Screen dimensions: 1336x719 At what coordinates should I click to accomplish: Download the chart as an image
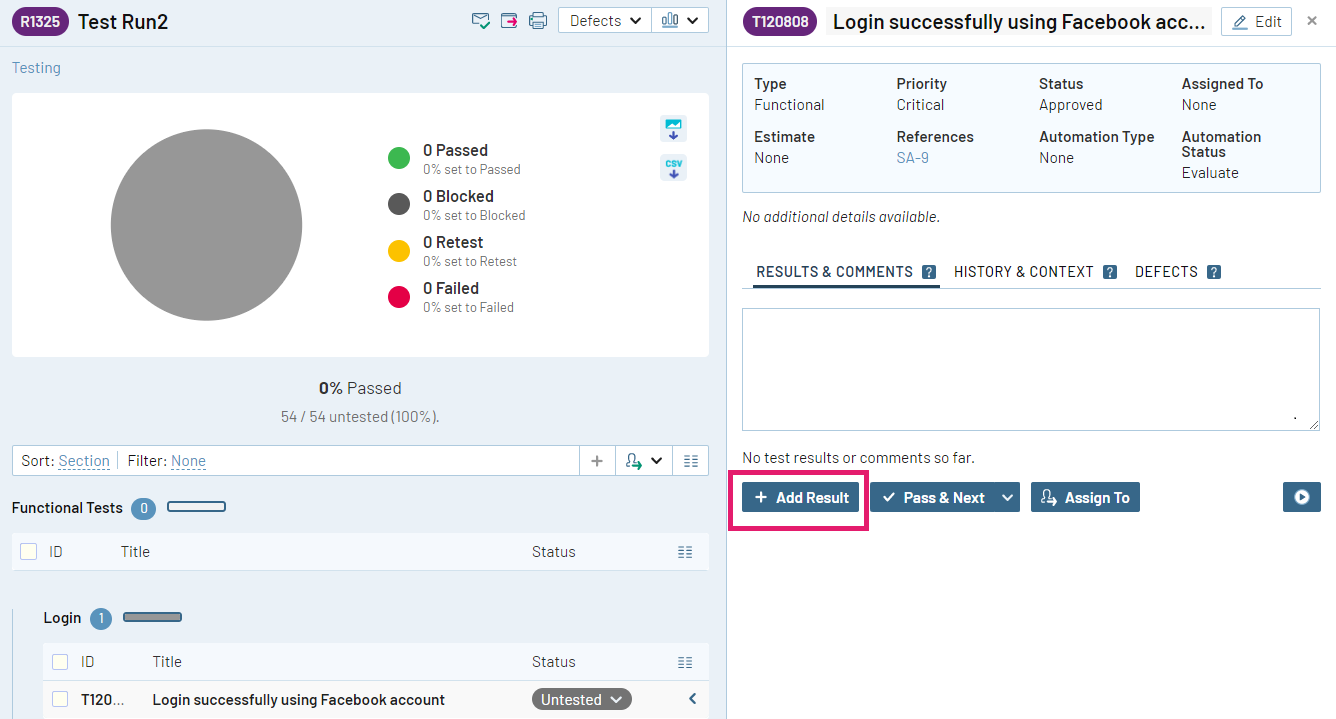coord(673,128)
